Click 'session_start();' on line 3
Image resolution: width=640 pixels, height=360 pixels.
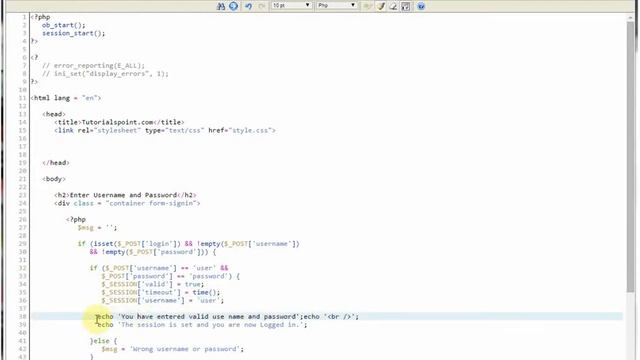coord(73,33)
